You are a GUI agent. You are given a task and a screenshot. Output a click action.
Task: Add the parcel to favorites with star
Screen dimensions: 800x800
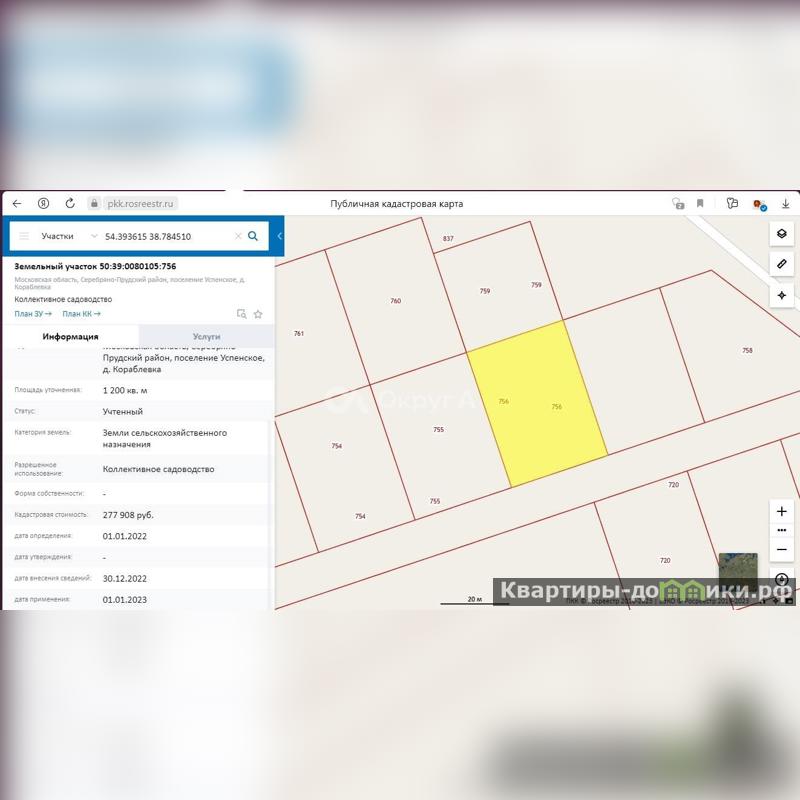[x=258, y=314]
